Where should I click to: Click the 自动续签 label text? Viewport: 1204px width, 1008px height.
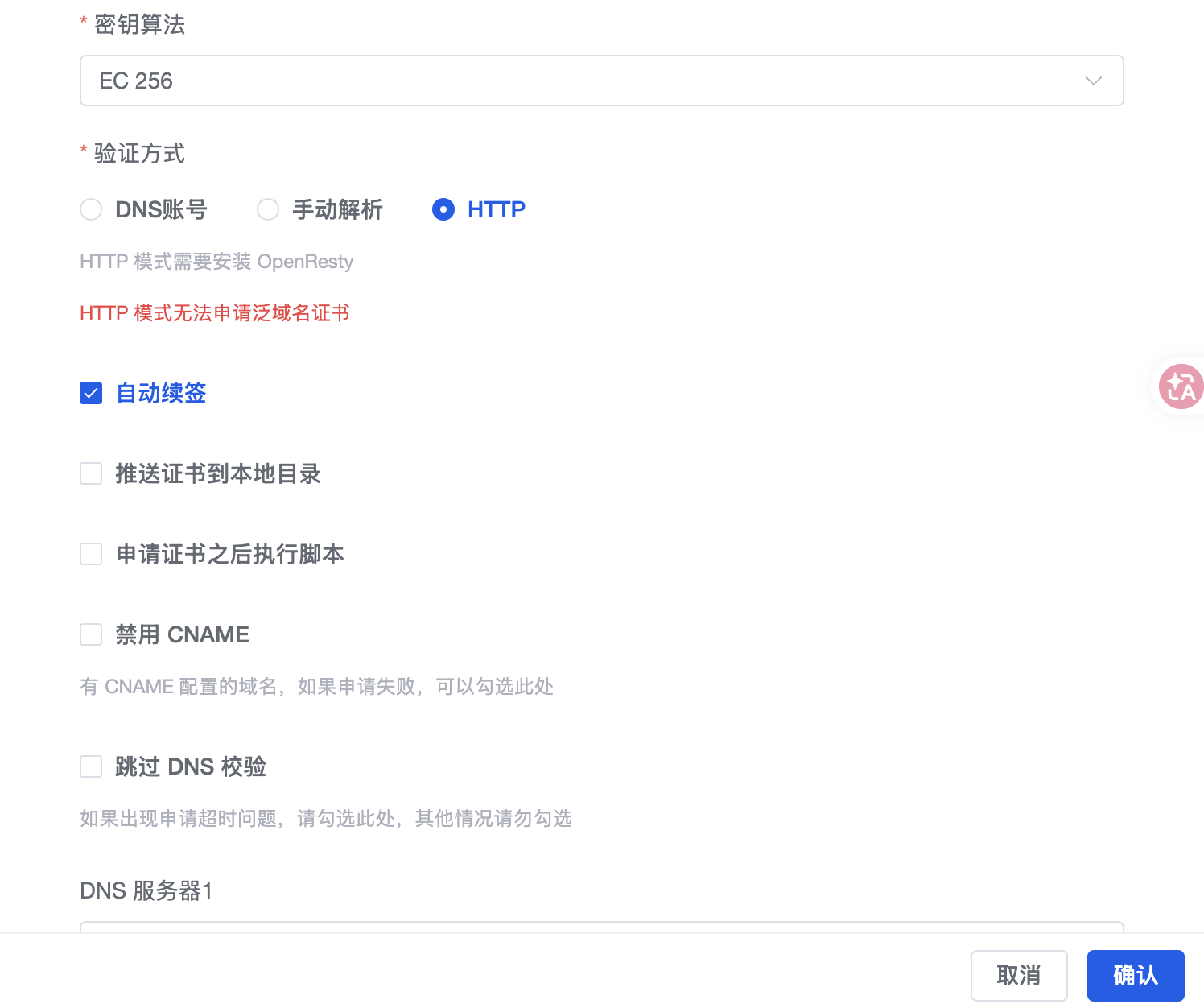coord(161,393)
